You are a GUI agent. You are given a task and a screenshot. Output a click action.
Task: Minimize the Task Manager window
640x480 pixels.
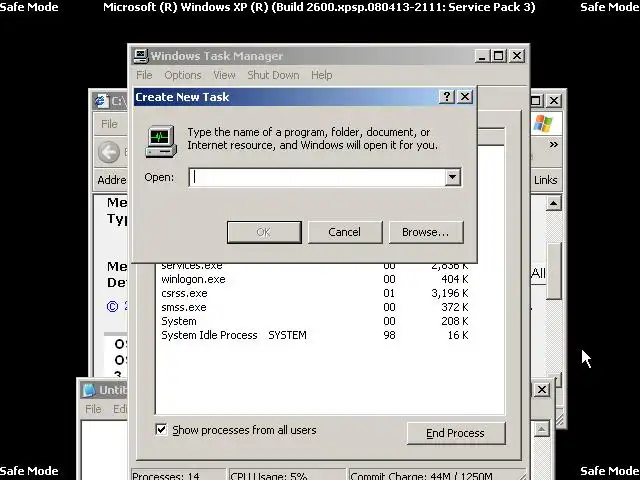pyautogui.click(x=482, y=56)
